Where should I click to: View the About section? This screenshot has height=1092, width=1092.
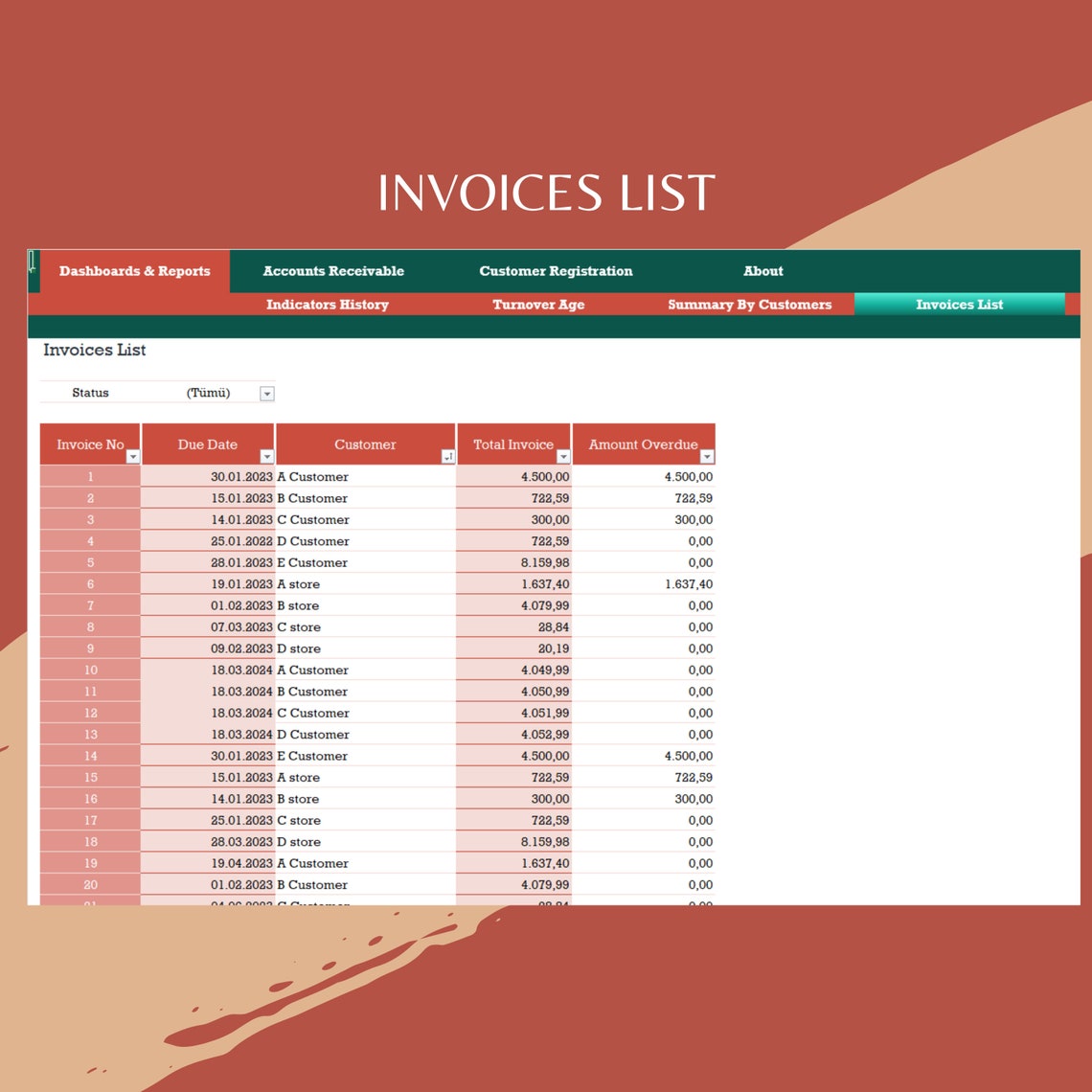(762, 271)
